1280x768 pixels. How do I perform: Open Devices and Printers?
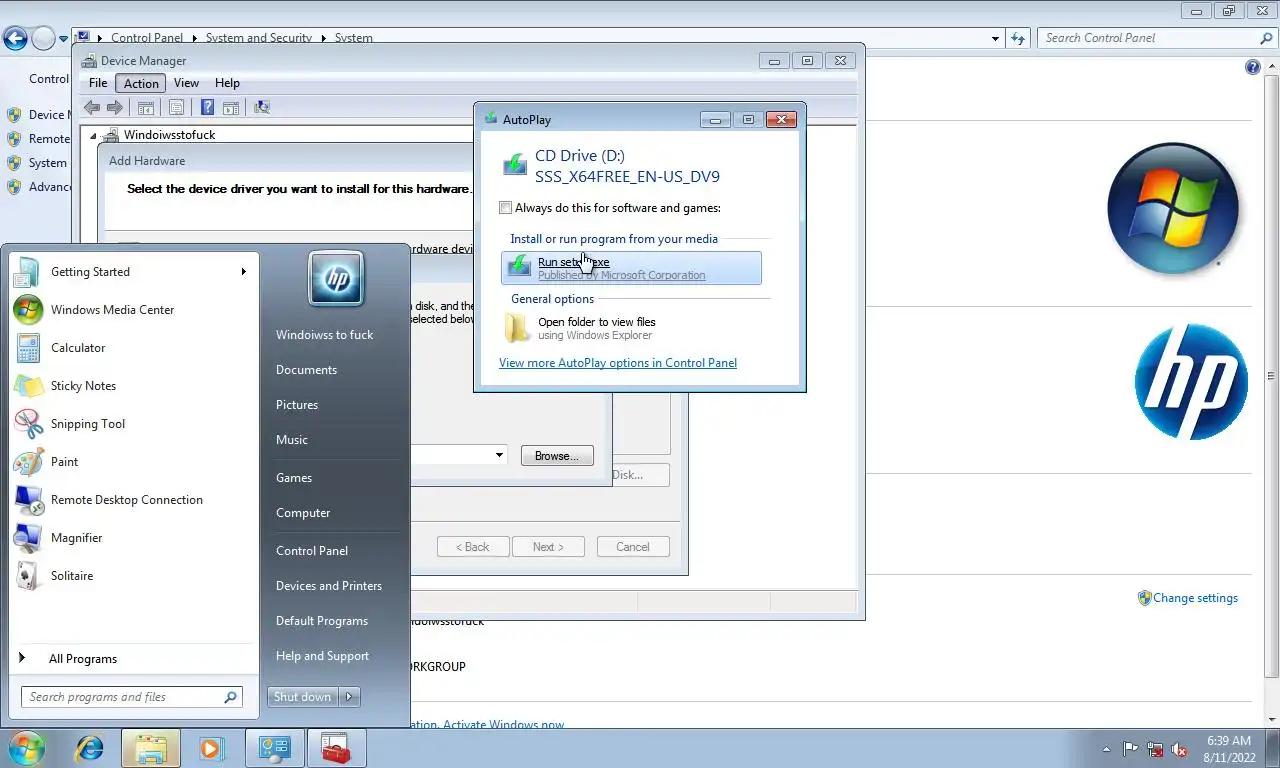point(329,586)
